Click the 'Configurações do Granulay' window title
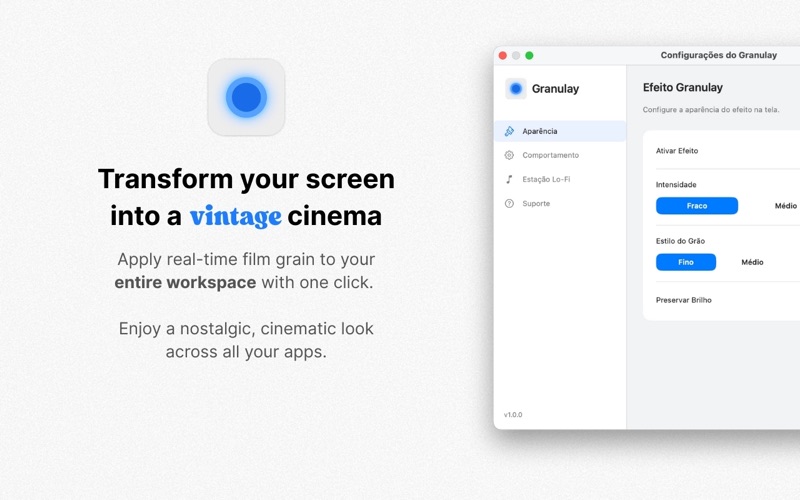 coord(718,55)
